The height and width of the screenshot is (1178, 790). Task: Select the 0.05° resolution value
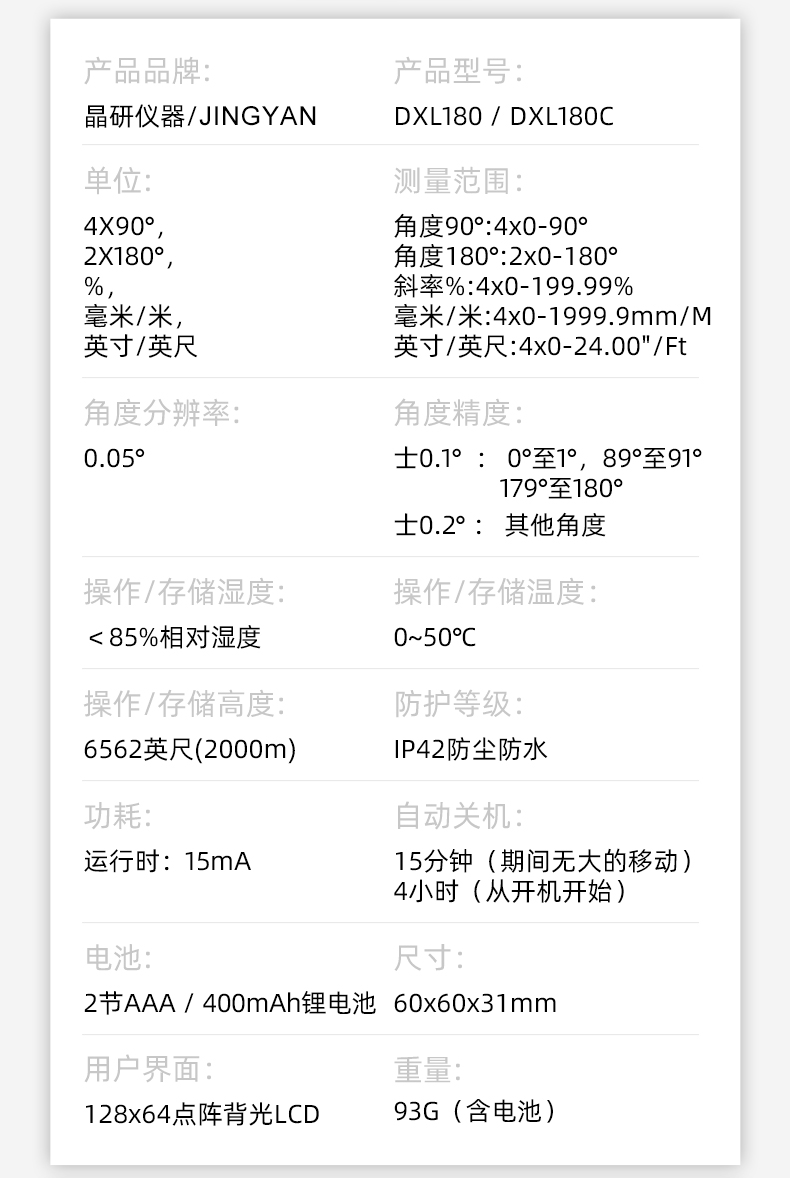[x=114, y=459]
